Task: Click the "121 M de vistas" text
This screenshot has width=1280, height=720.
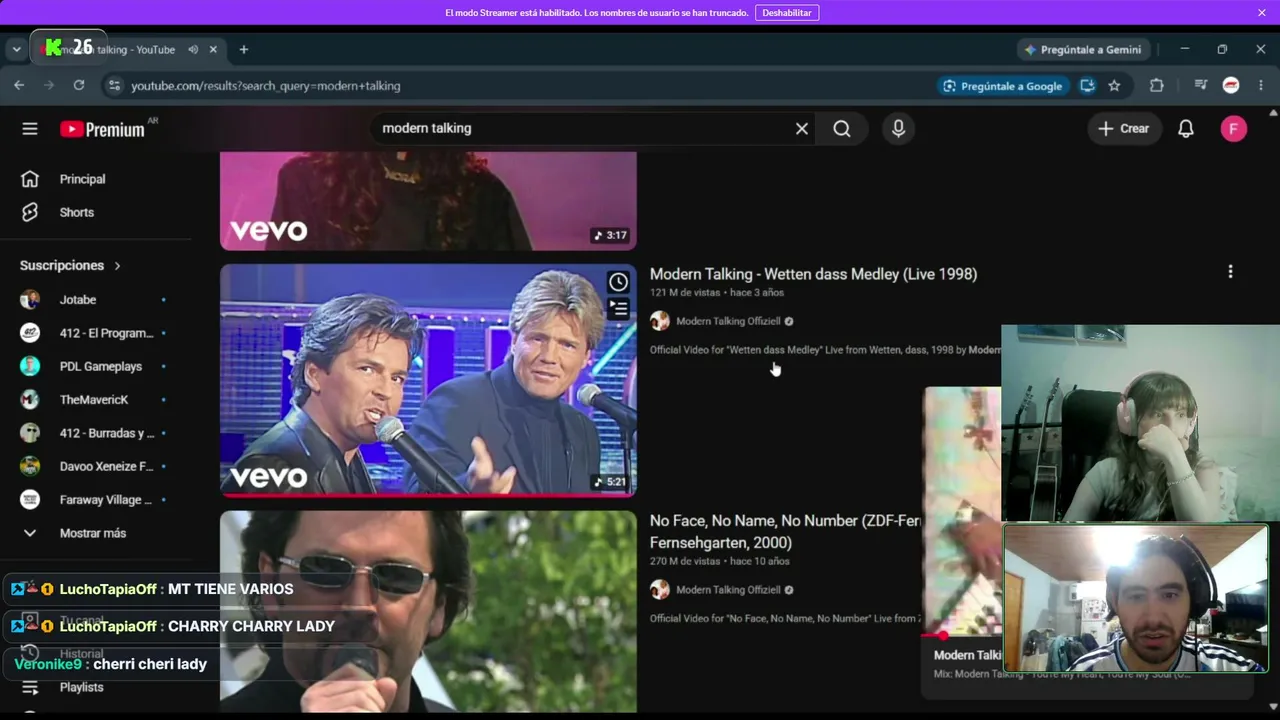Action: point(685,293)
